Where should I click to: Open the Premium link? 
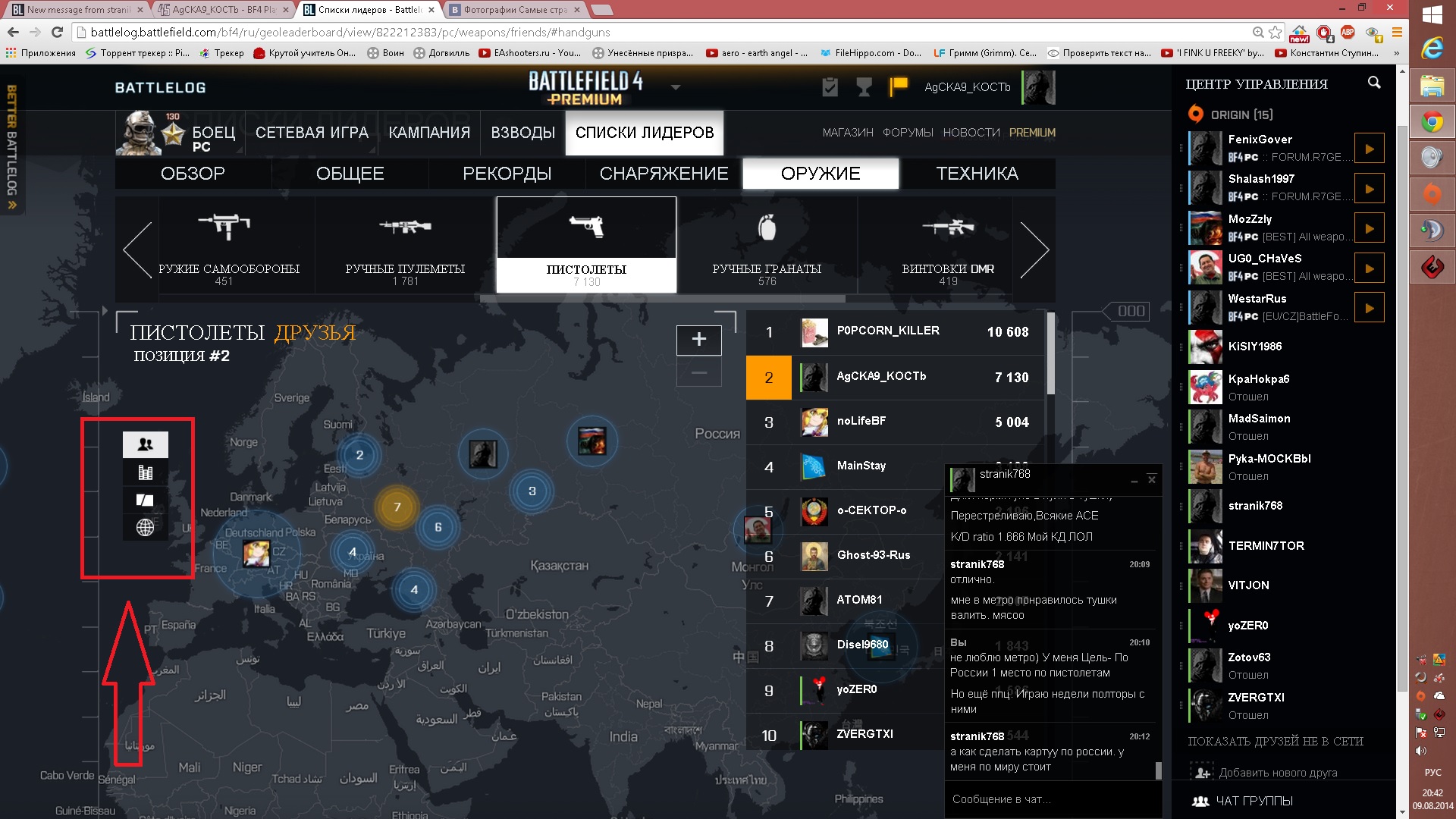[x=1032, y=133]
